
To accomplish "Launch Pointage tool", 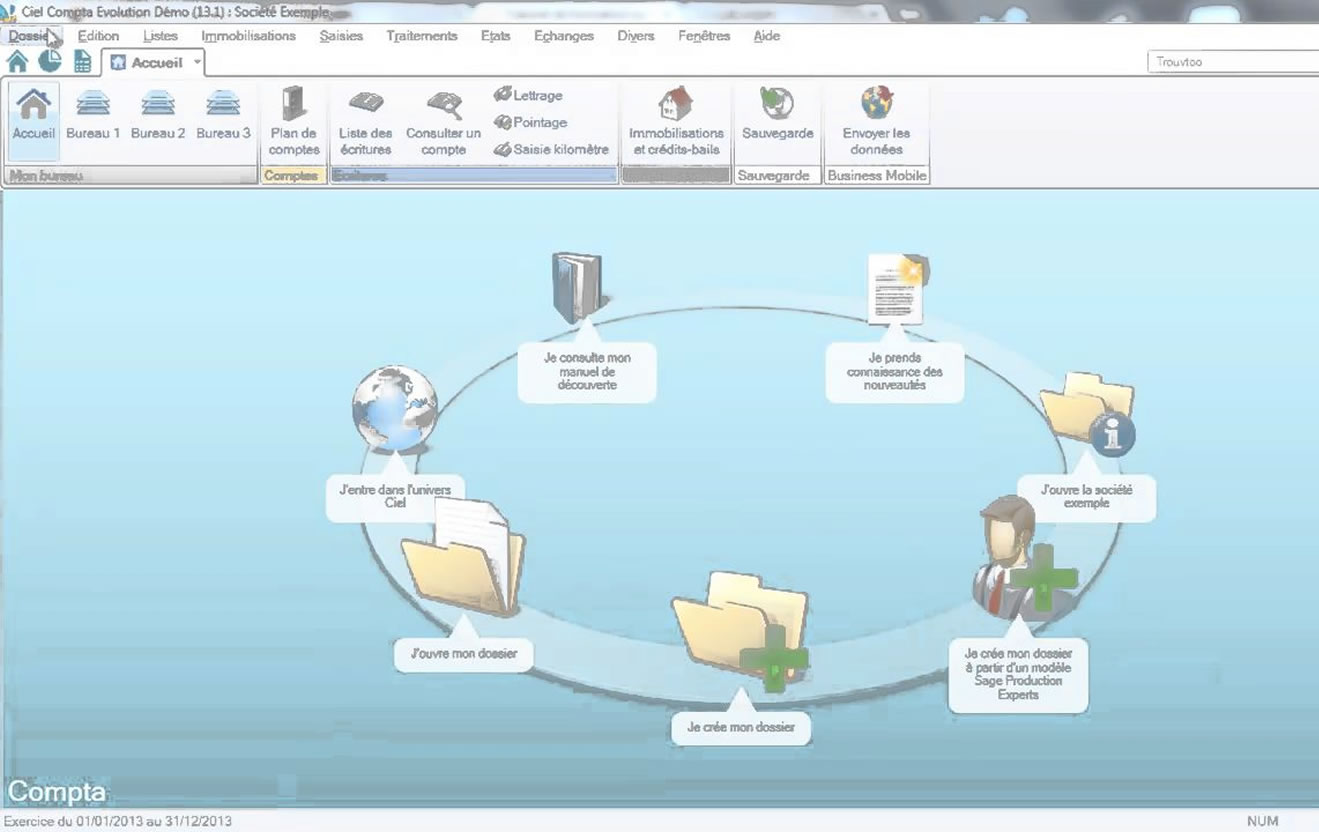I will point(530,122).
